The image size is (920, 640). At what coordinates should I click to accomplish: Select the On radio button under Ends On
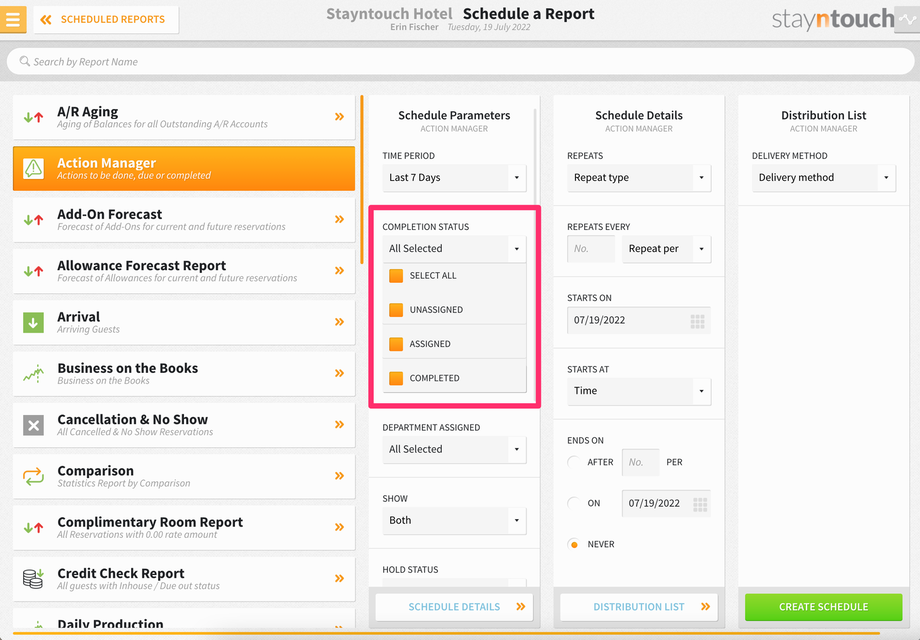574,503
